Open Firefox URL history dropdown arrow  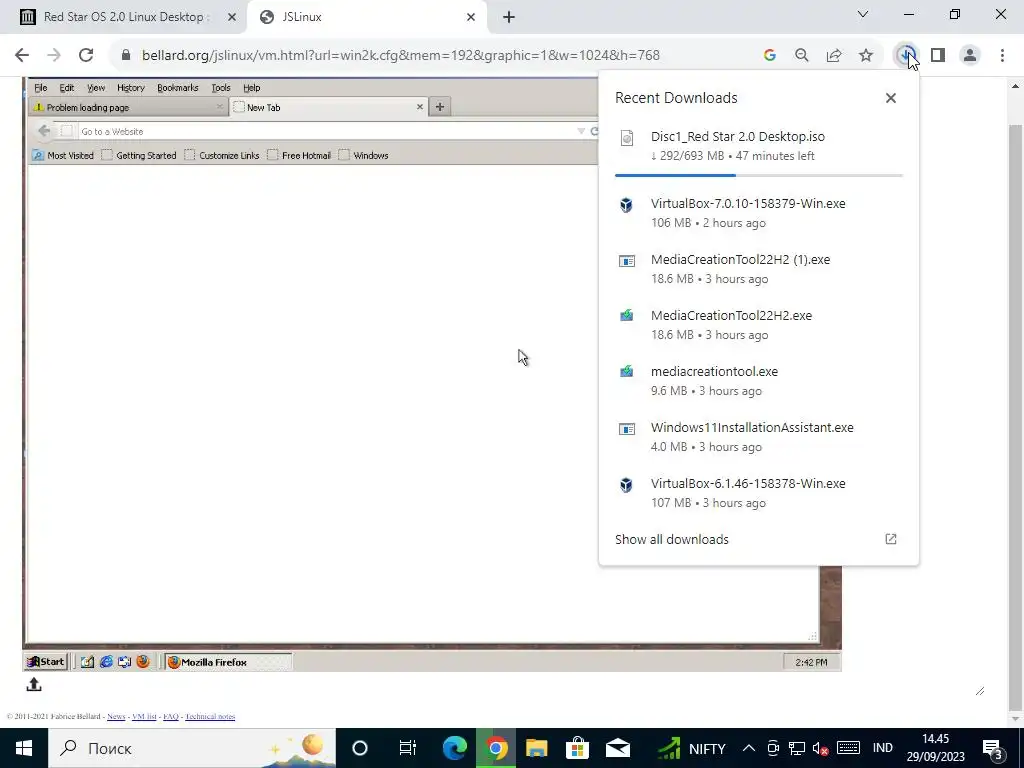tap(581, 131)
